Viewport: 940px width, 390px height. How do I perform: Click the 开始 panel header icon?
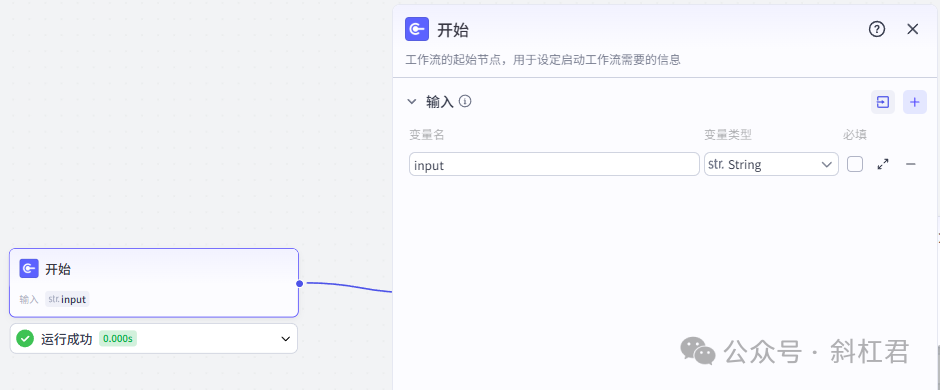(417, 29)
